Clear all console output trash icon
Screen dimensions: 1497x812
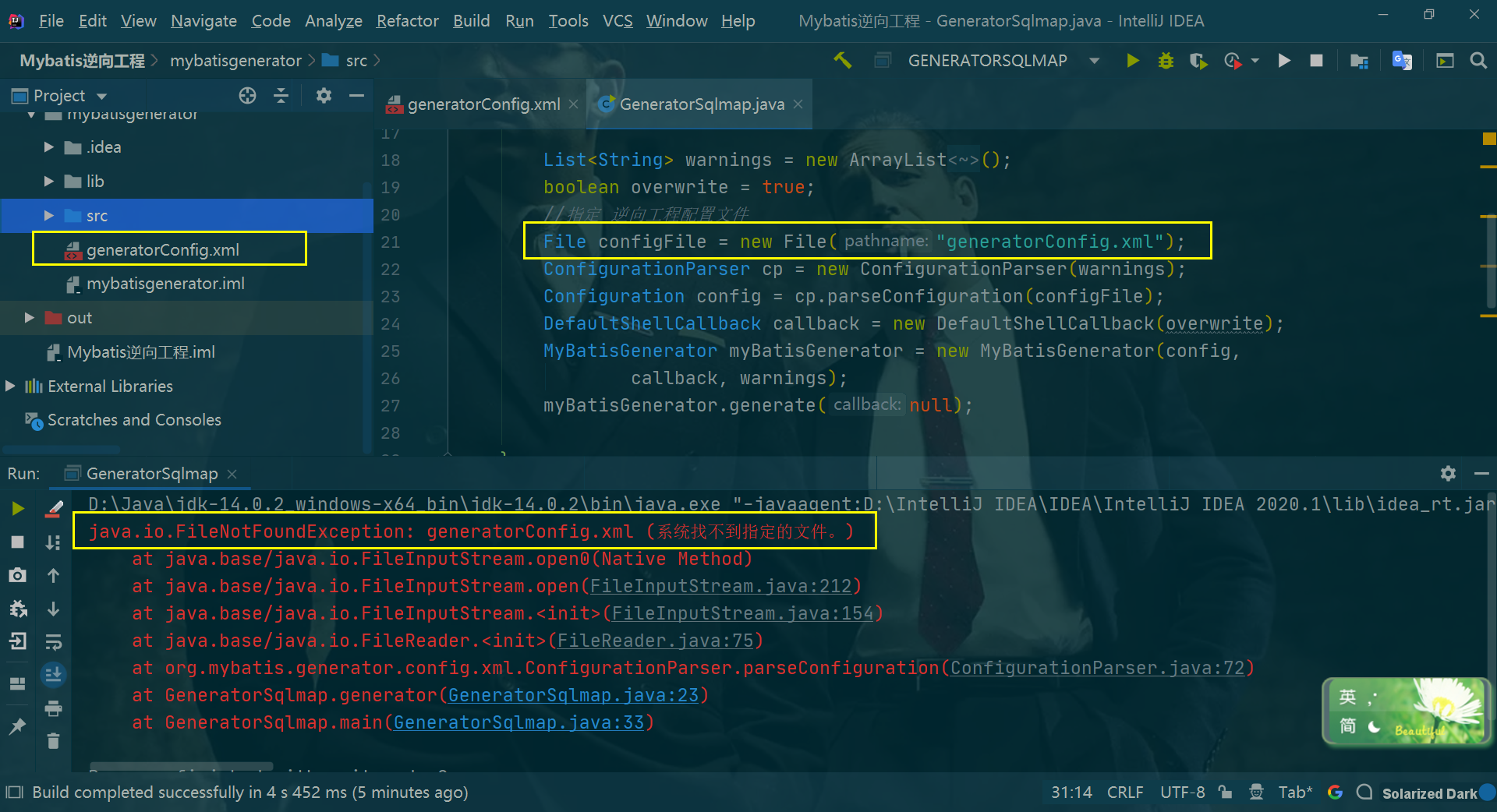[53, 741]
